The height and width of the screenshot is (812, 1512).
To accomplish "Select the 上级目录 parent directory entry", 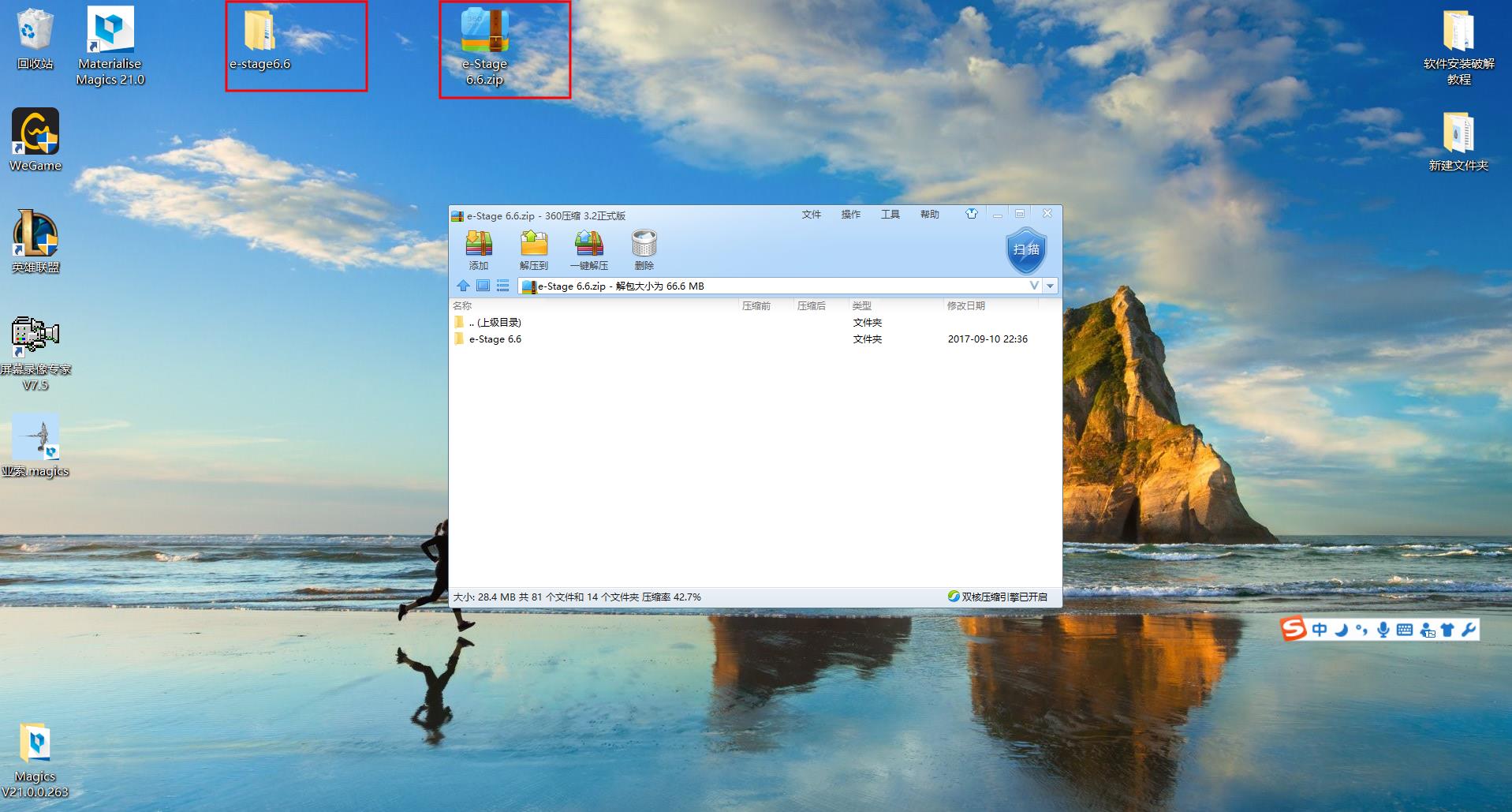I will pyautogui.click(x=495, y=322).
